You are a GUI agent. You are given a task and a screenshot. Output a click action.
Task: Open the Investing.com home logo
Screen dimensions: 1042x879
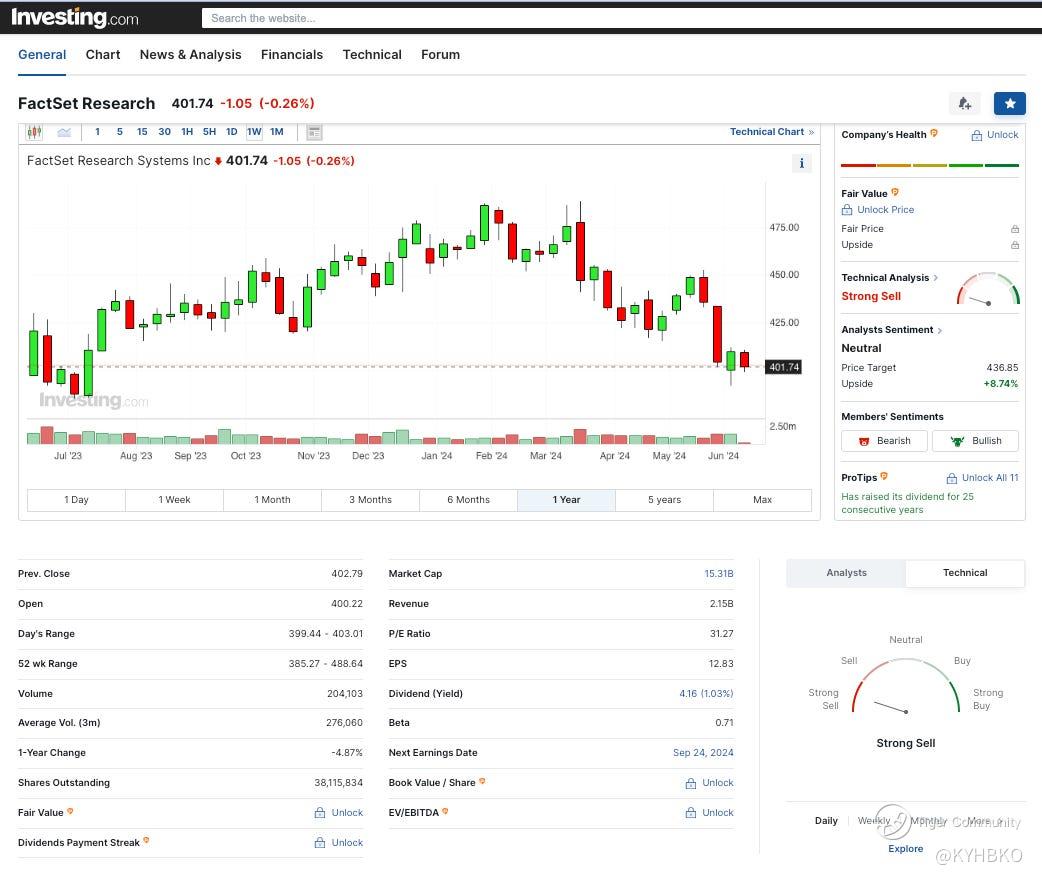click(x=75, y=17)
